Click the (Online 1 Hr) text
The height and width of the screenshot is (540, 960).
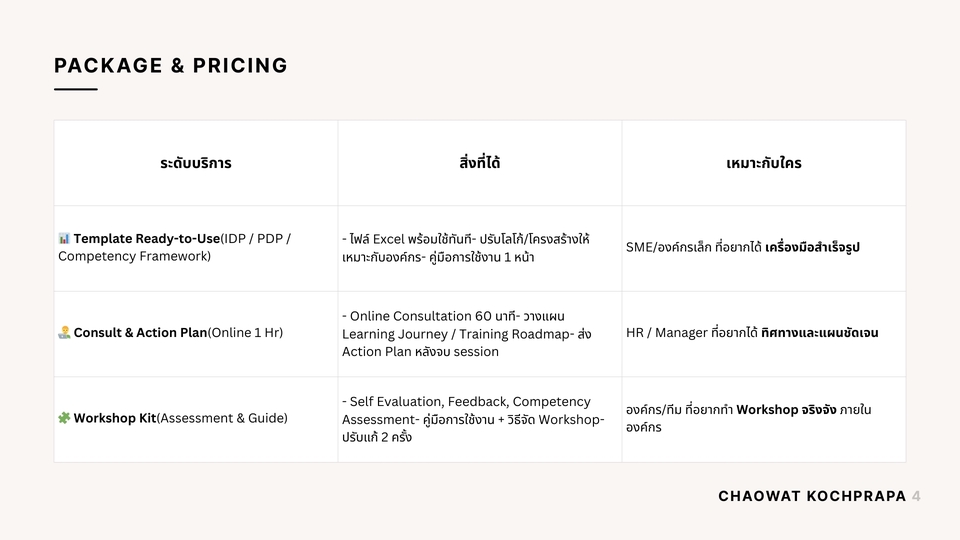245,333
